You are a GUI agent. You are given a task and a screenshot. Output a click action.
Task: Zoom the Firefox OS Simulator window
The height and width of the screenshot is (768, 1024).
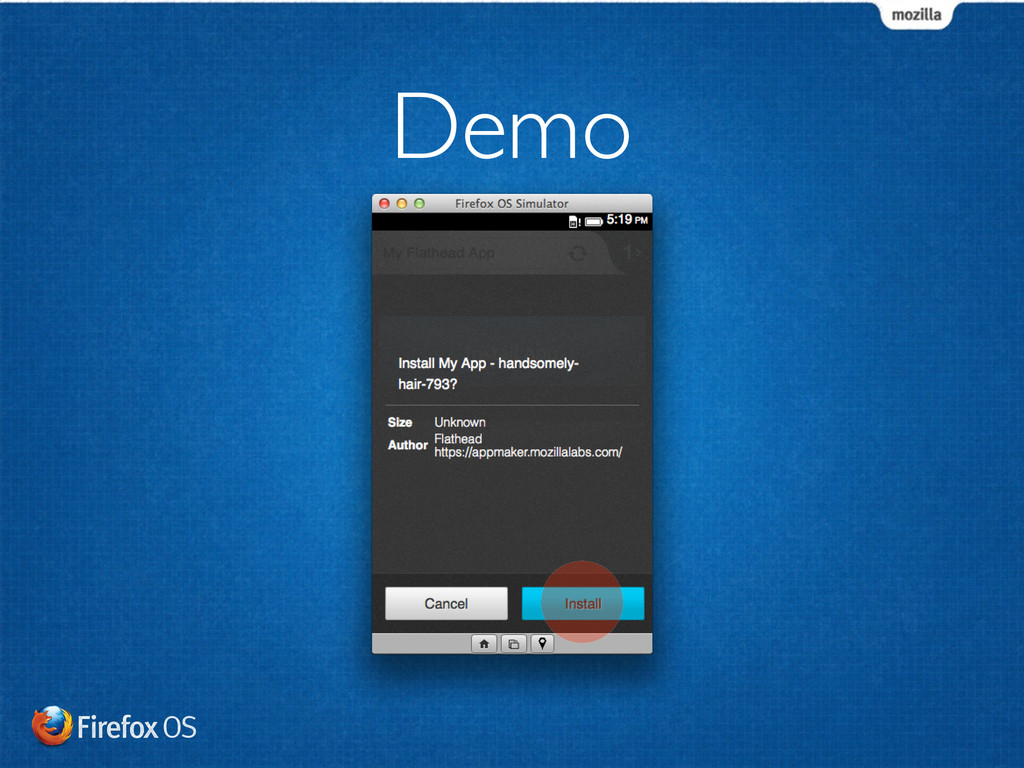pyautogui.click(x=419, y=204)
